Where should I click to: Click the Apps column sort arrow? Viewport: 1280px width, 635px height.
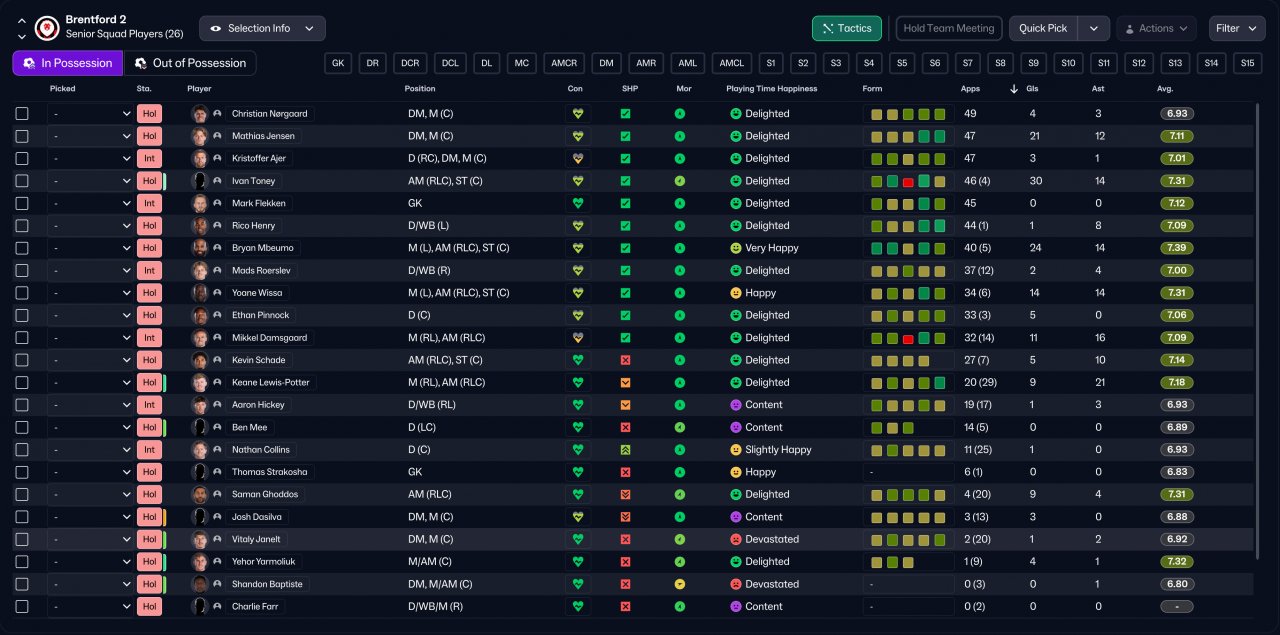pos(1015,89)
